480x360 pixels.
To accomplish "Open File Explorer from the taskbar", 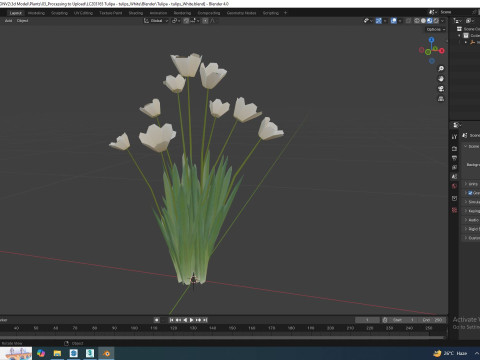I will (57, 353).
